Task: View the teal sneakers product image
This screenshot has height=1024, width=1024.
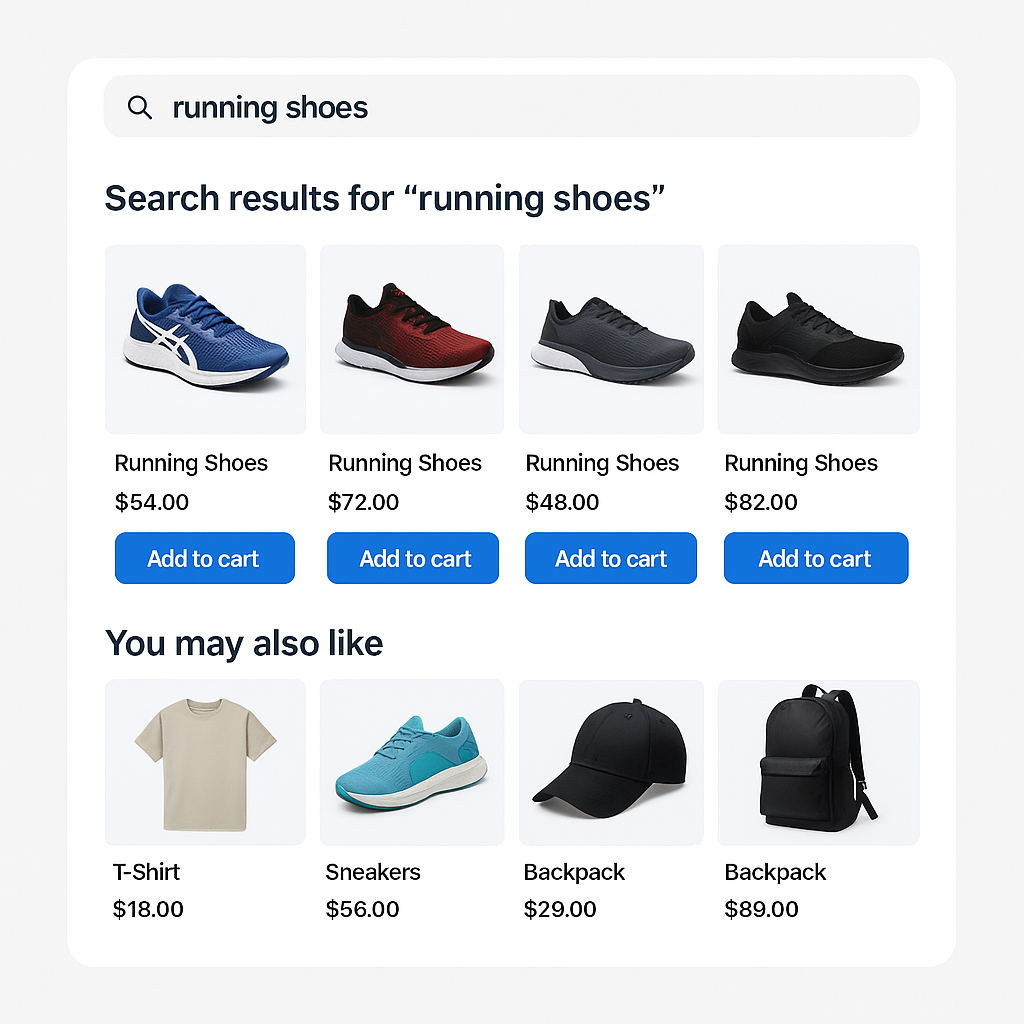Action: pyautogui.click(x=412, y=762)
